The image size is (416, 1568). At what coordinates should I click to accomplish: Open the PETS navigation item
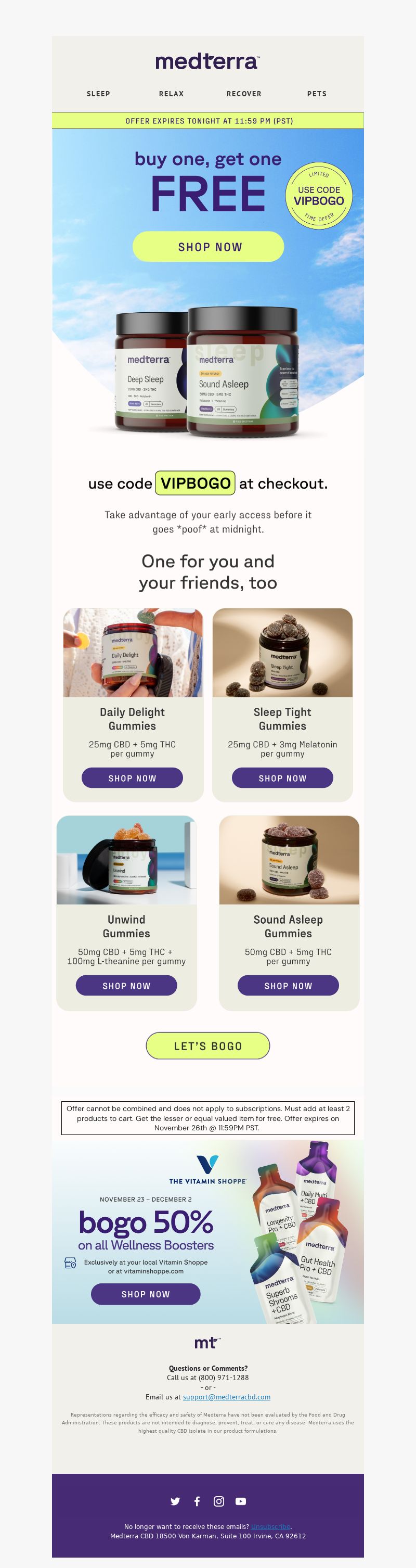pos(317,94)
